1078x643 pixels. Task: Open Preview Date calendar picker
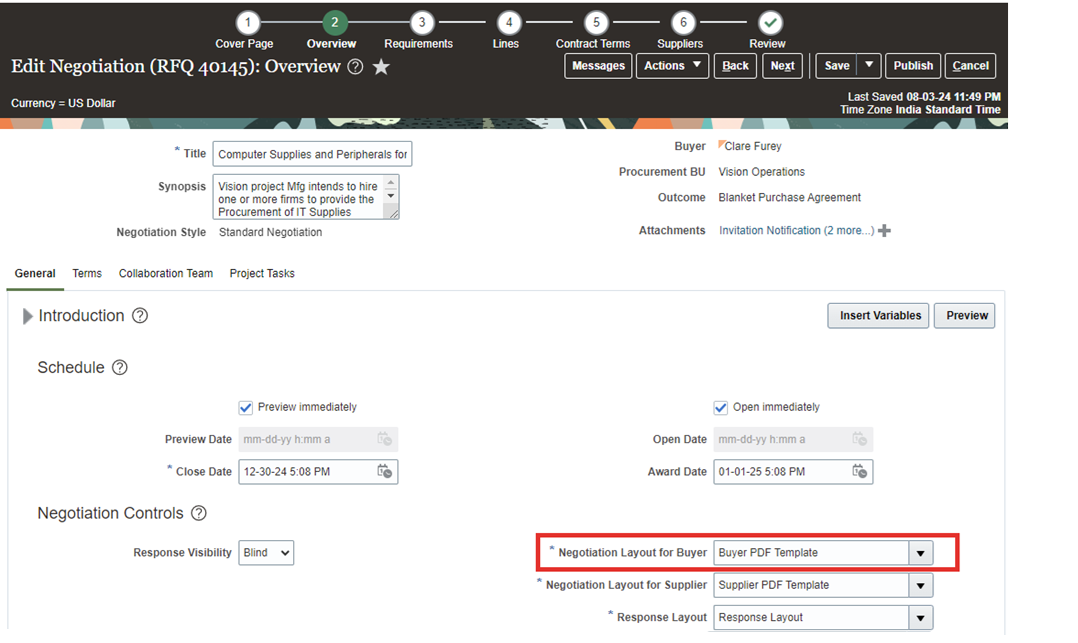click(x=384, y=439)
